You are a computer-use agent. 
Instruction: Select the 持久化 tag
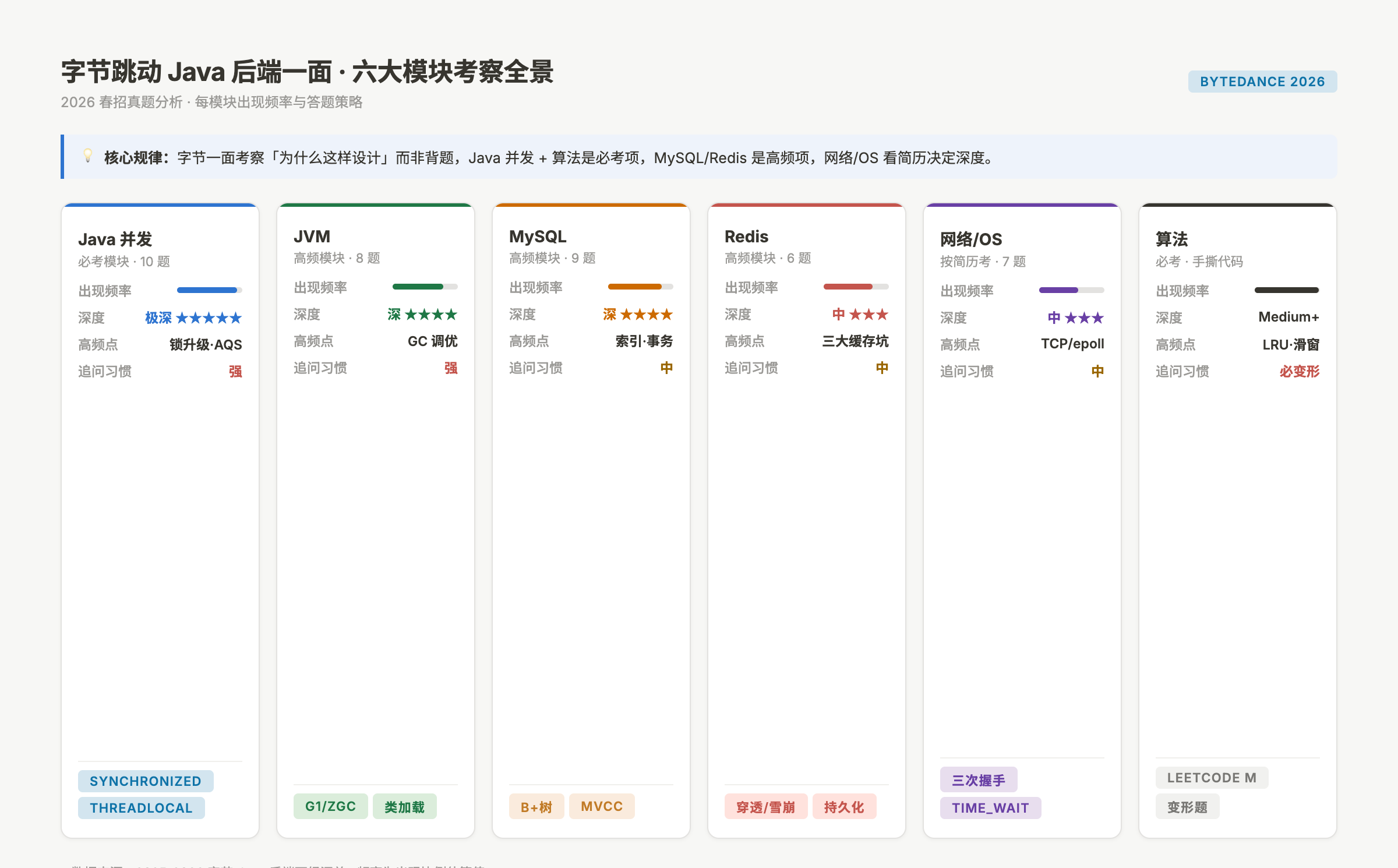(x=844, y=806)
